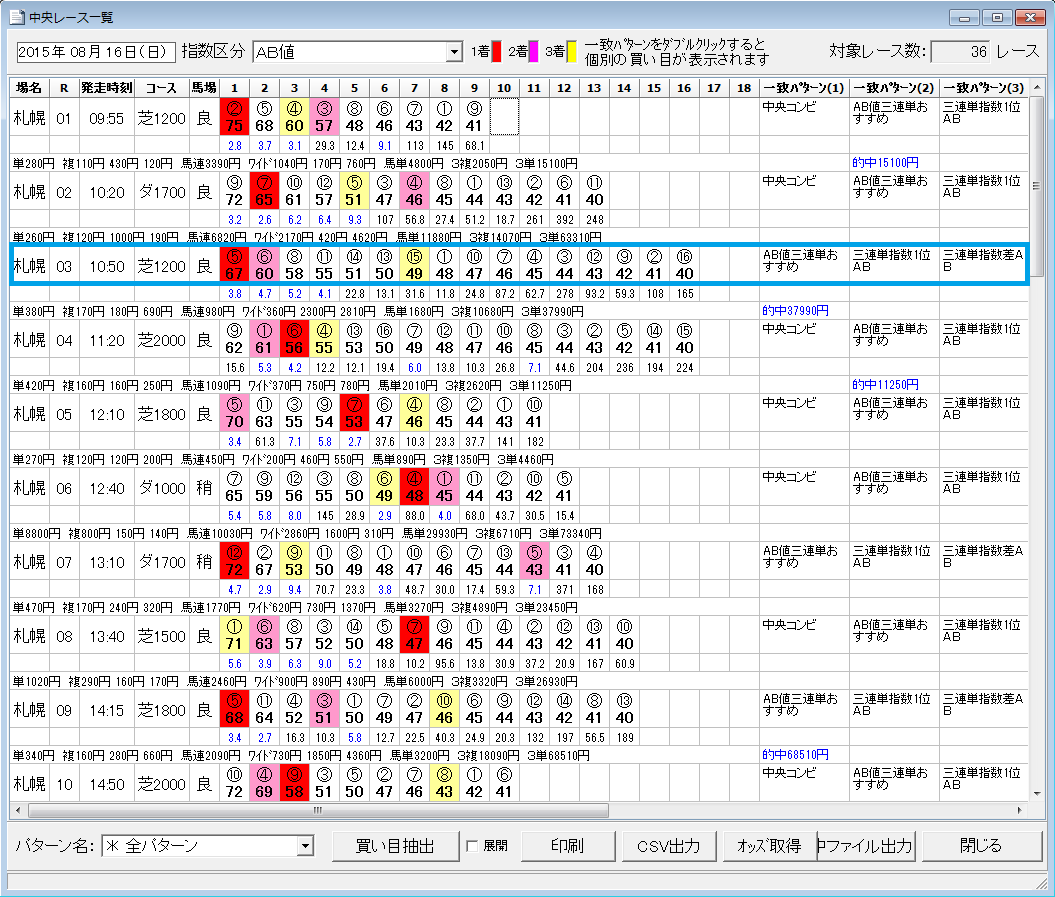The width and height of the screenshot is (1055, 897).
Task: Click race 10 pink cell ④ 69
Action: coord(264,783)
